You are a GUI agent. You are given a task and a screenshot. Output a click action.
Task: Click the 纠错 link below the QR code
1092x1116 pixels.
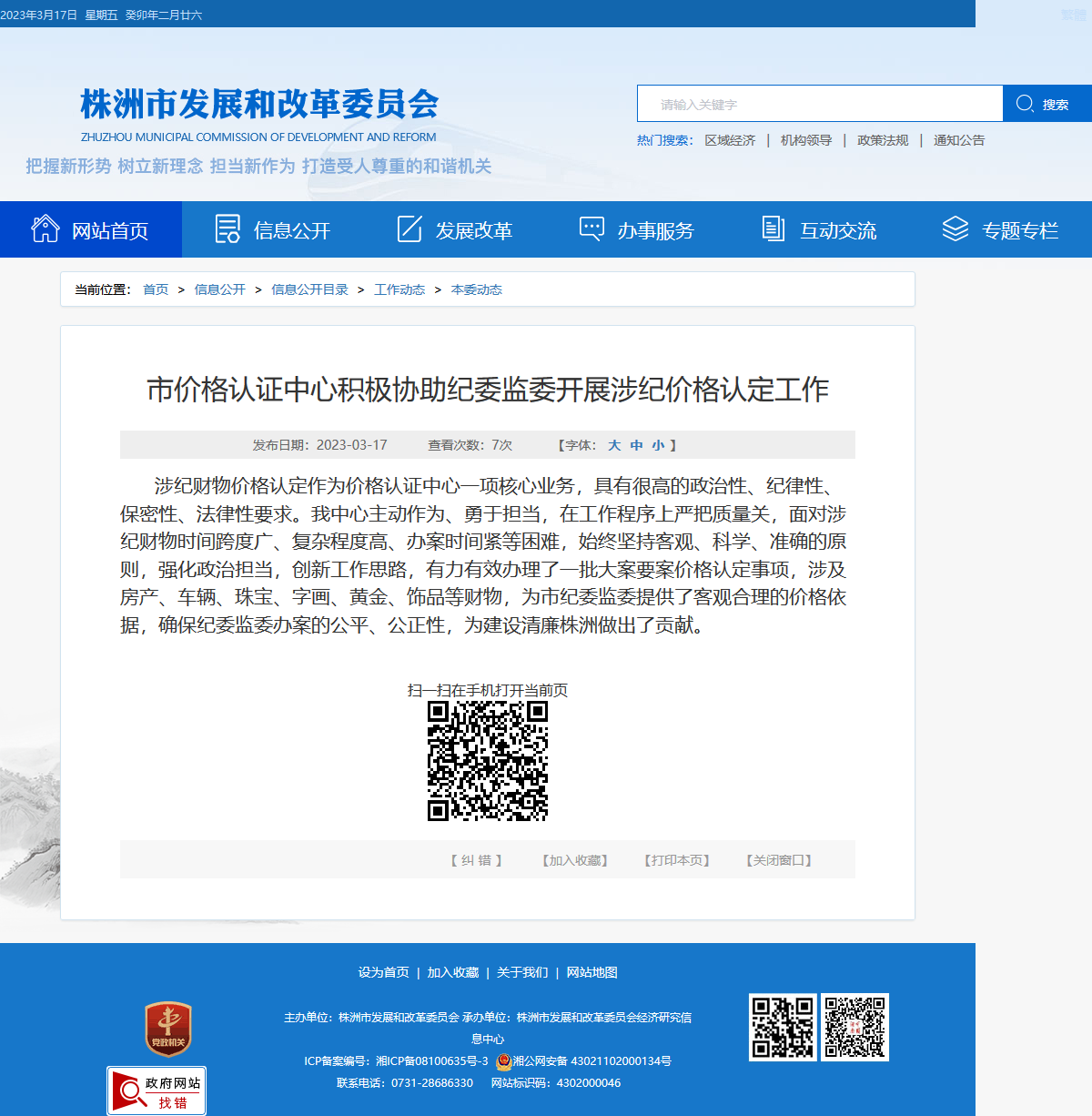tap(476, 860)
